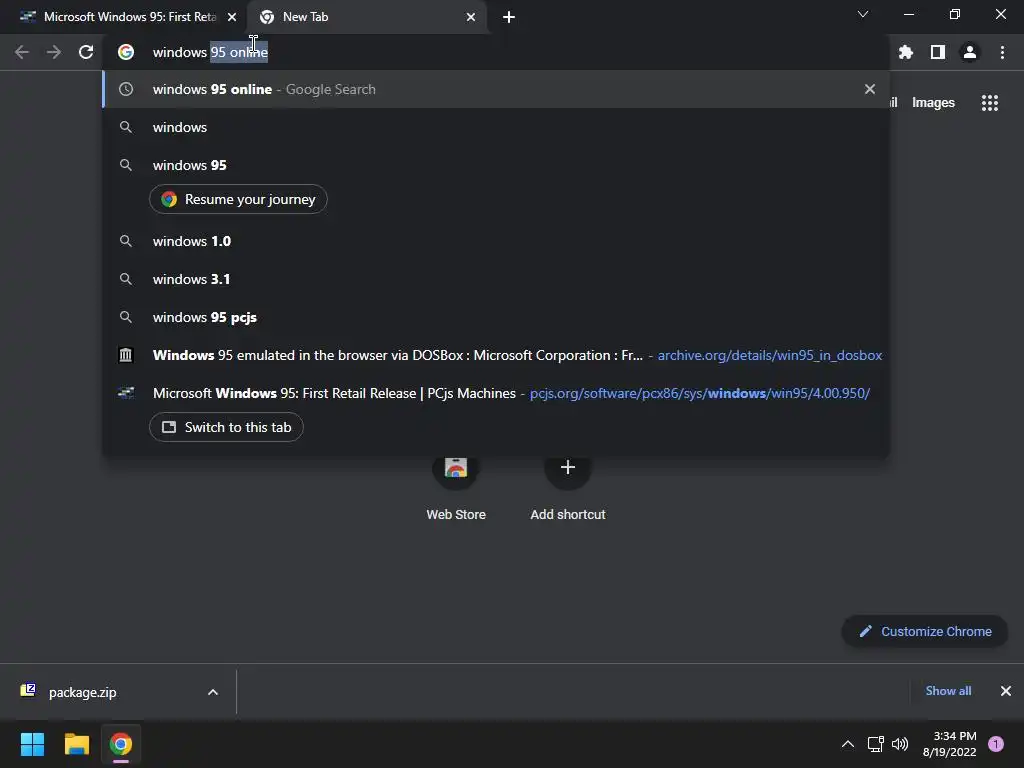Screen dimensions: 1024x768
Task: Open the Chrome profile avatar
Action: [x=970, y=52]
